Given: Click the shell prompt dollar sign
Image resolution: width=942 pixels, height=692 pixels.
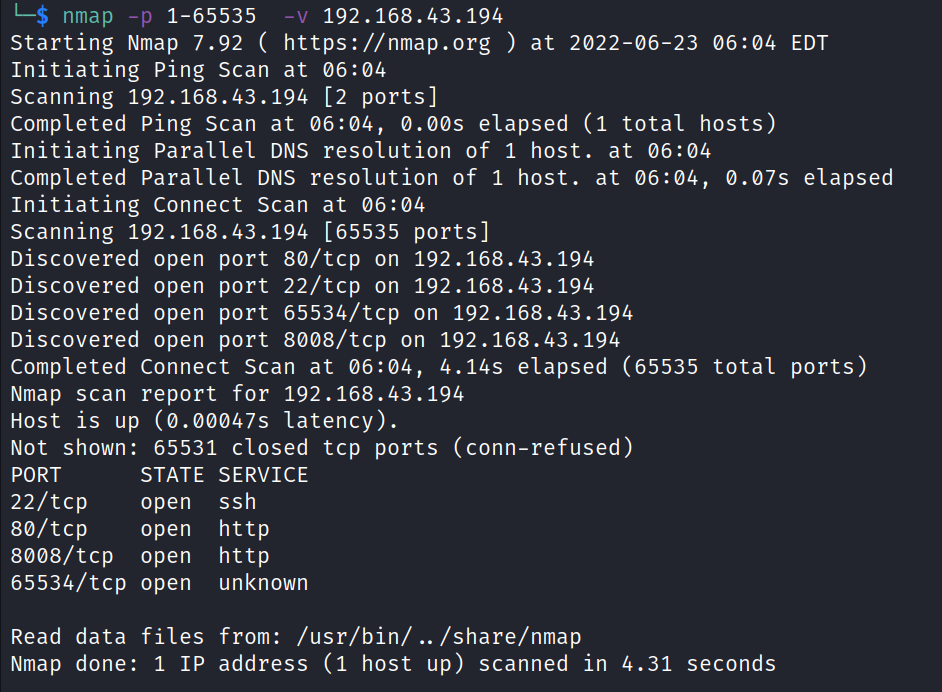Looking at the screenshot, I should pyautogui.click(x=41, y=16).
